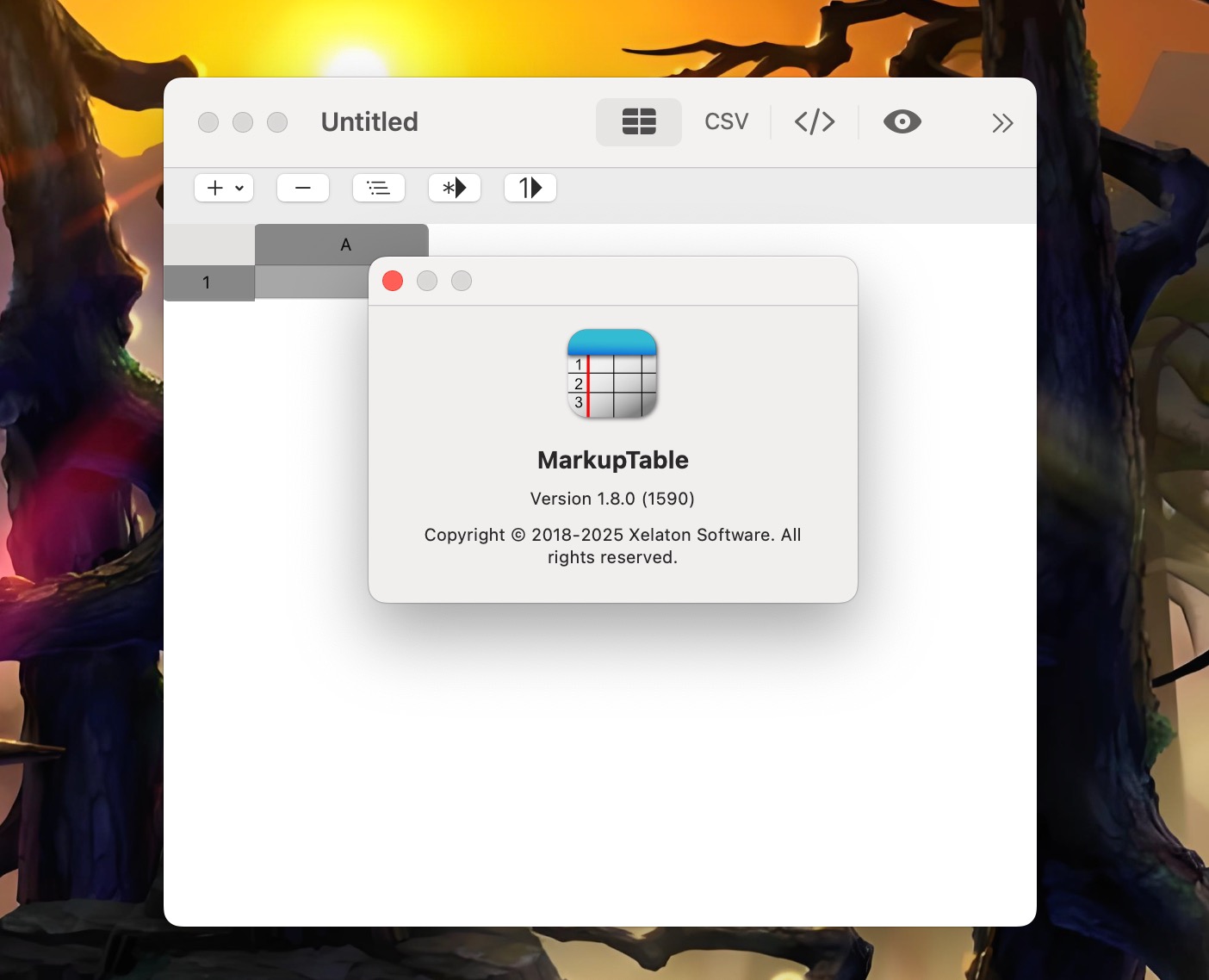
Task: Select column header A
Action: [342, 245]
